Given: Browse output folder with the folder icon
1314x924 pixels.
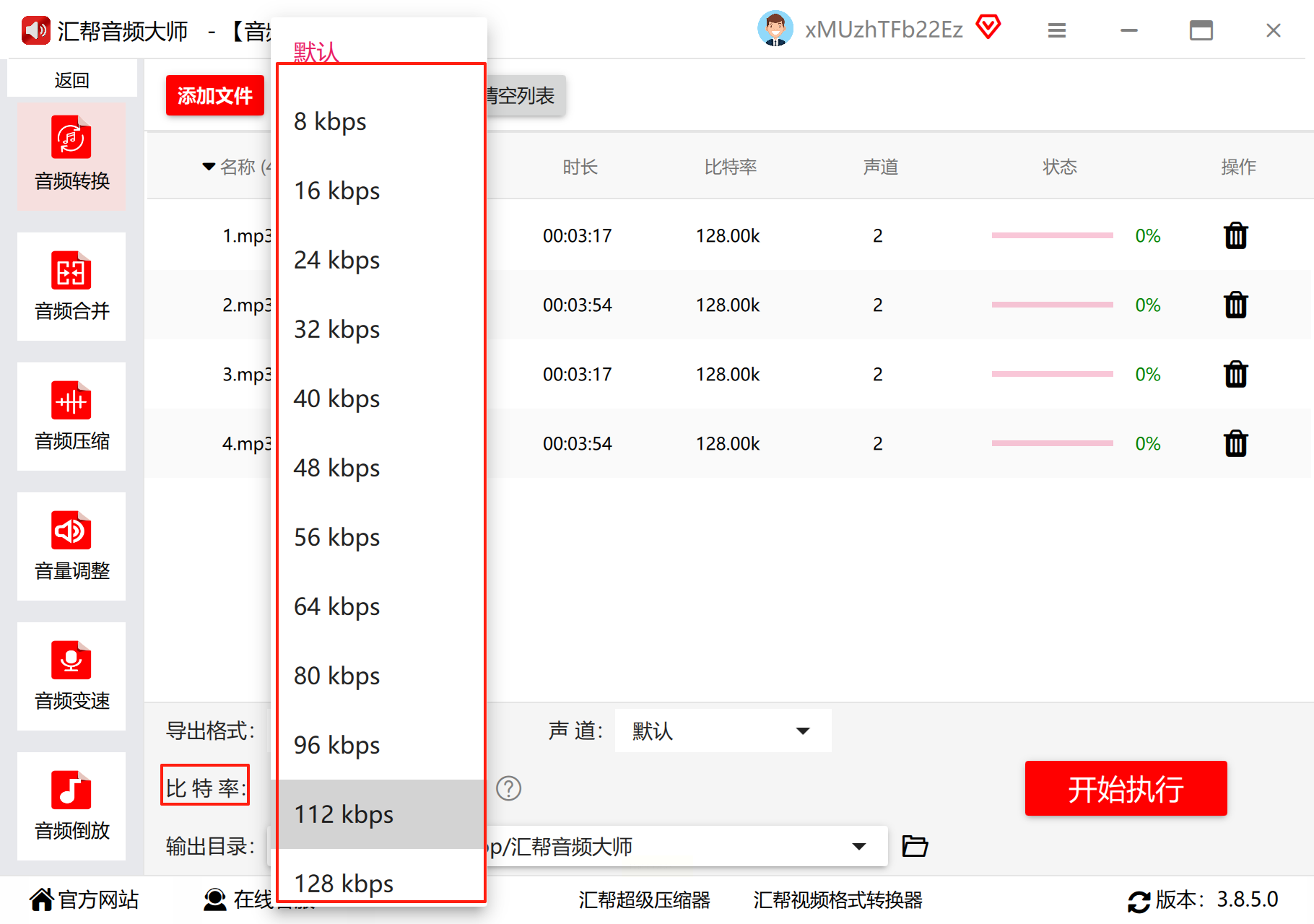Looking at the screenshot, I should click(x=915, y=845).
